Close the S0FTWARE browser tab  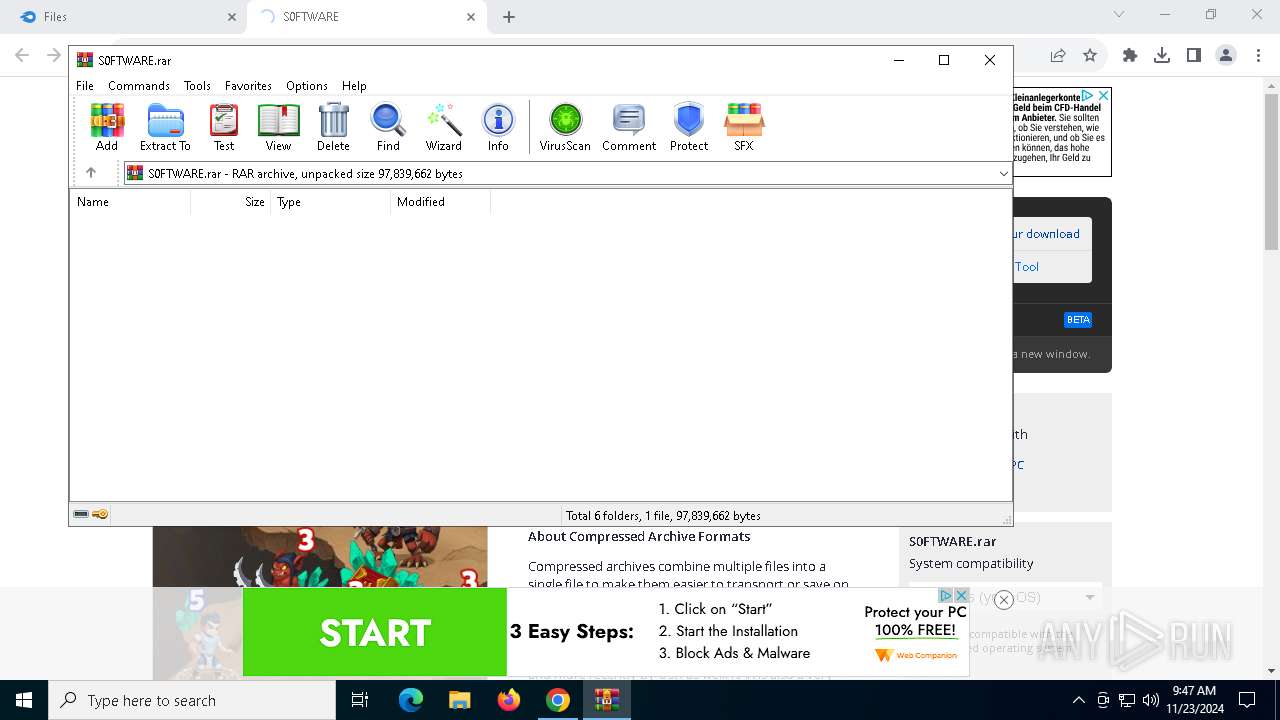(471, 17)
